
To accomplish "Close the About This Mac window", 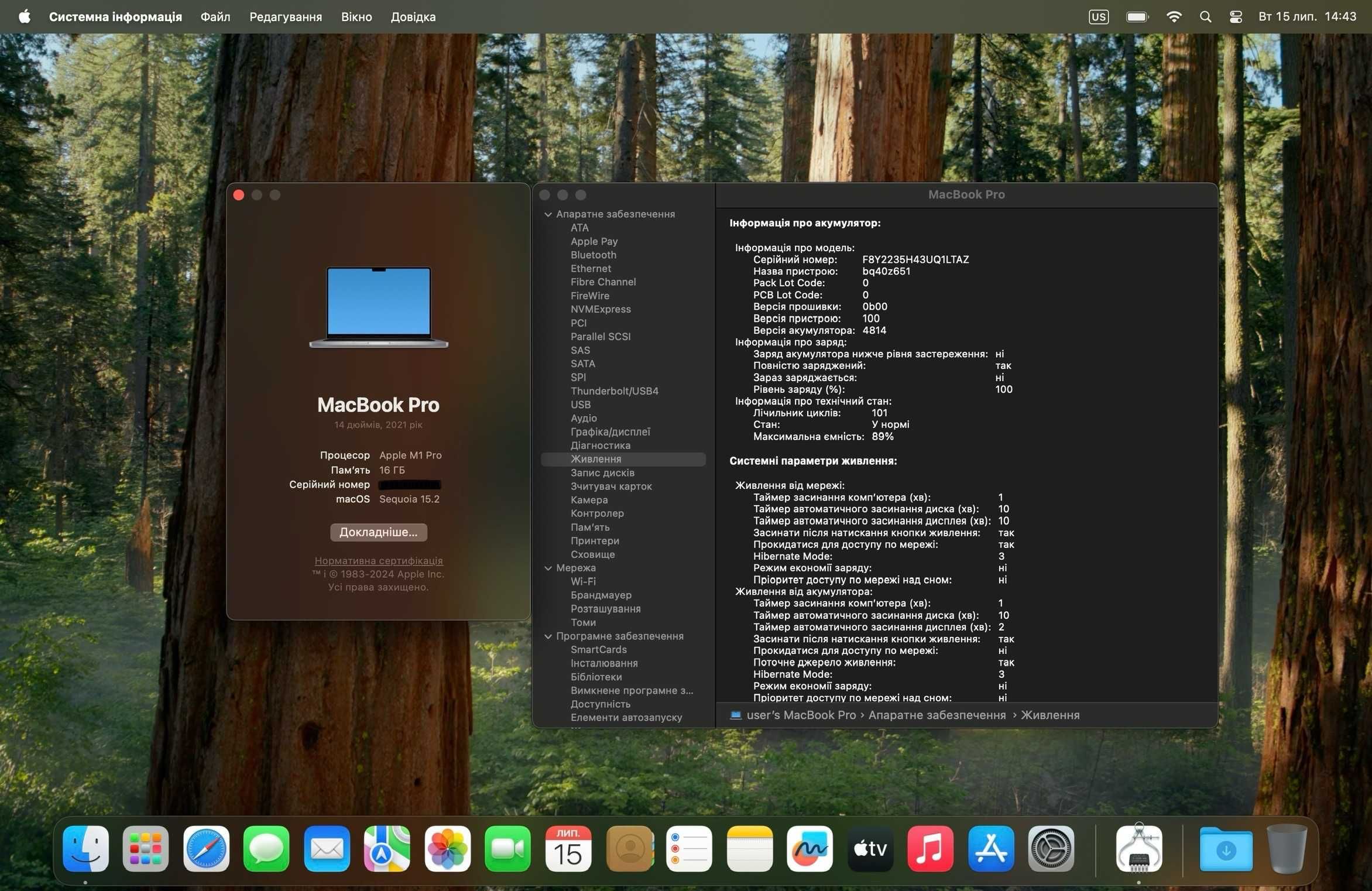I will (239, 195).
